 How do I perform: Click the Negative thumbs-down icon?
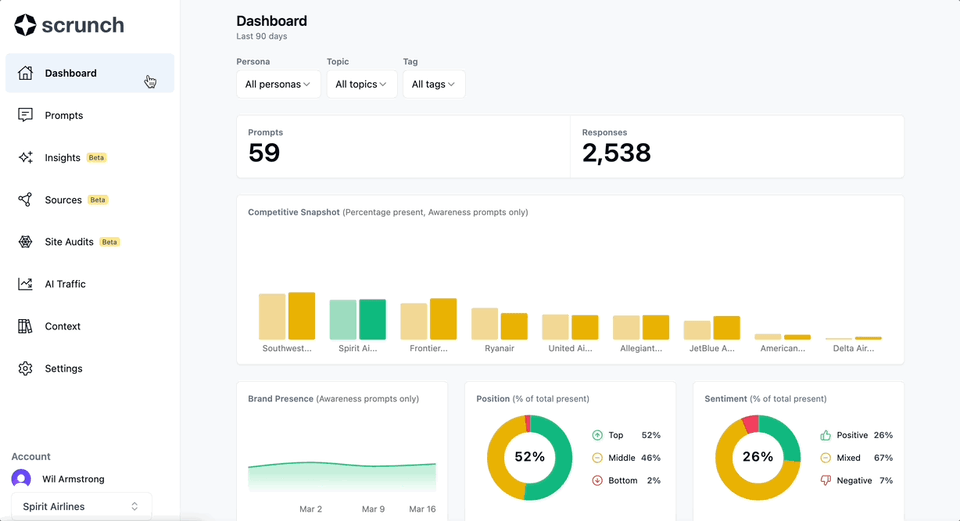point(825,481)
